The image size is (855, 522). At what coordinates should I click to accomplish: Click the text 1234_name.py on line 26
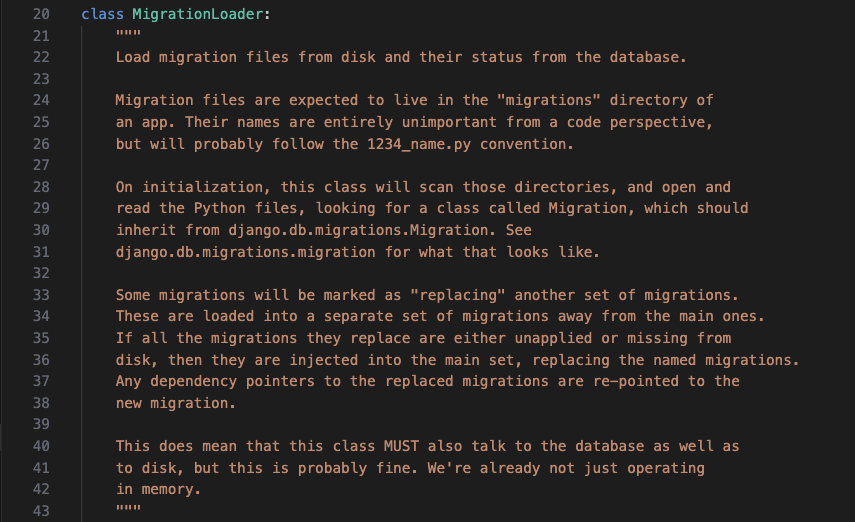[x=419, y=145]
